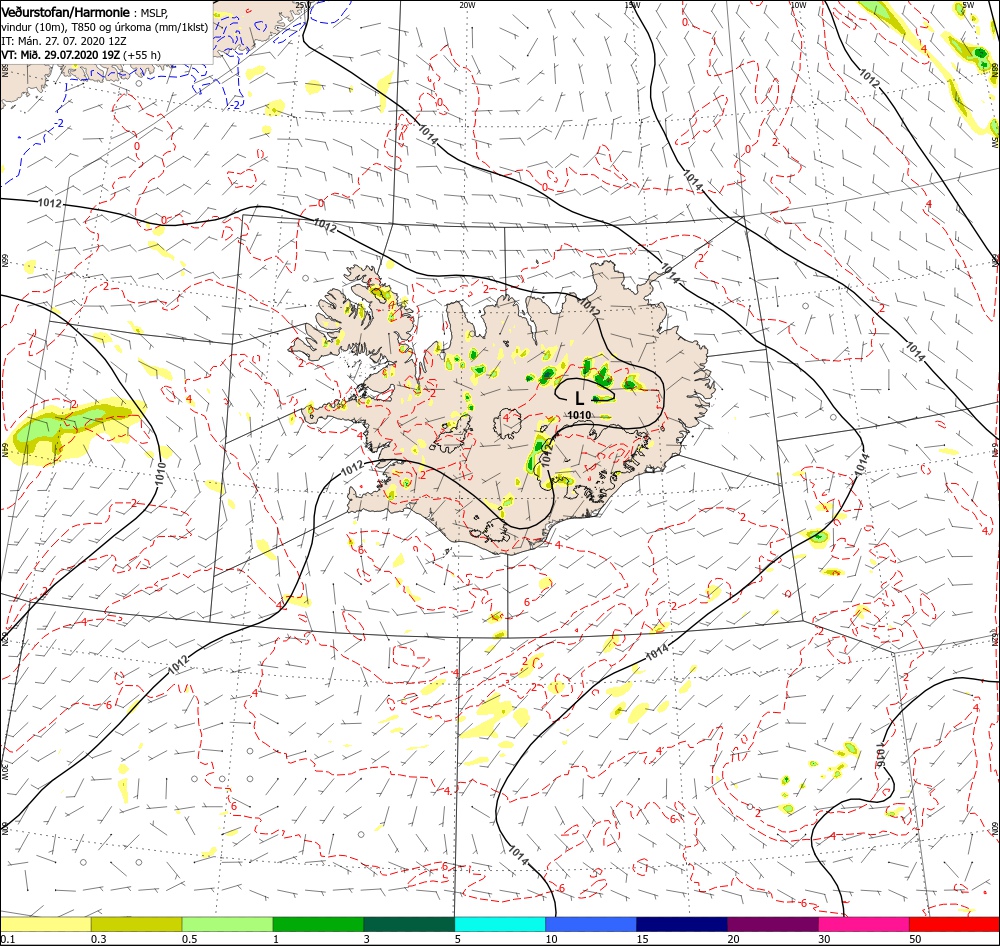This screenshot has width=1000, height=946.
Task: Click the 'IT: Mán. 27. 07. 2020 12Z' line
Action: point(64,41)
